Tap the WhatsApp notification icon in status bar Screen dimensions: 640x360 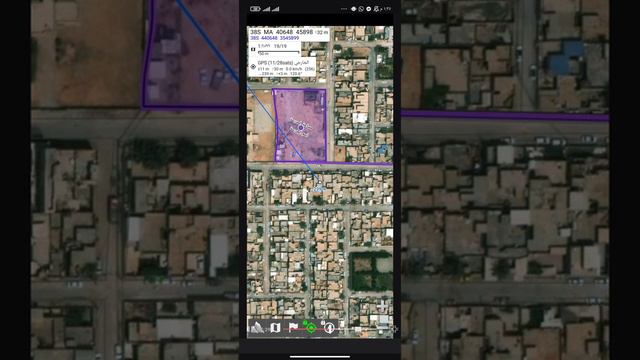click(361, 9)
